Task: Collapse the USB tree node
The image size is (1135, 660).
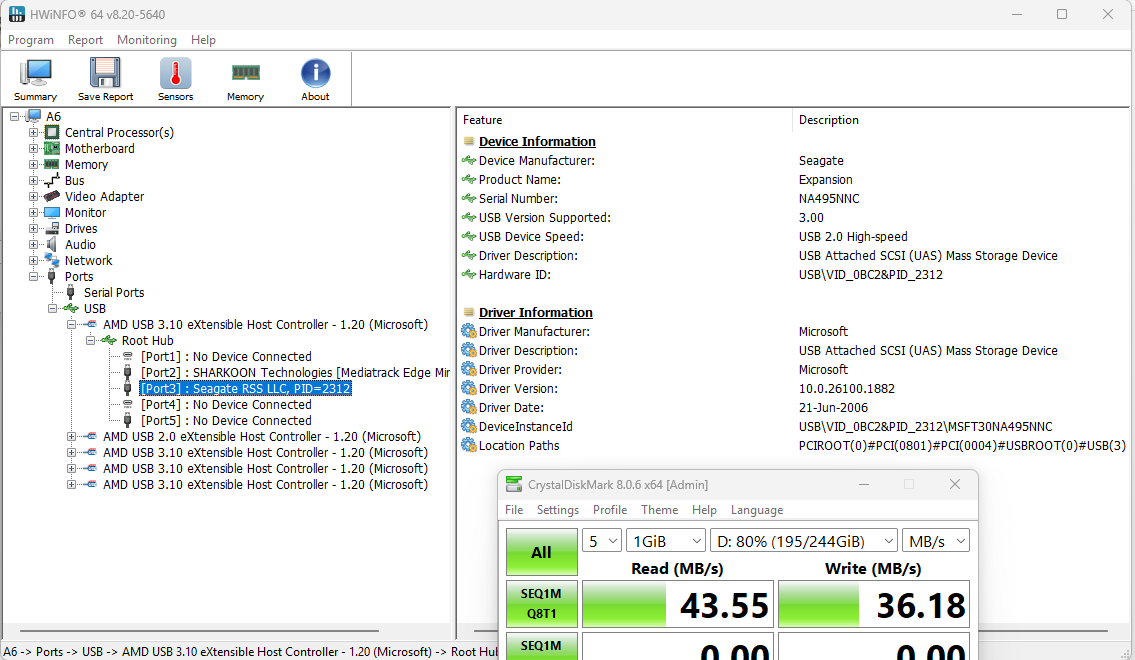Action: (52, 308)
